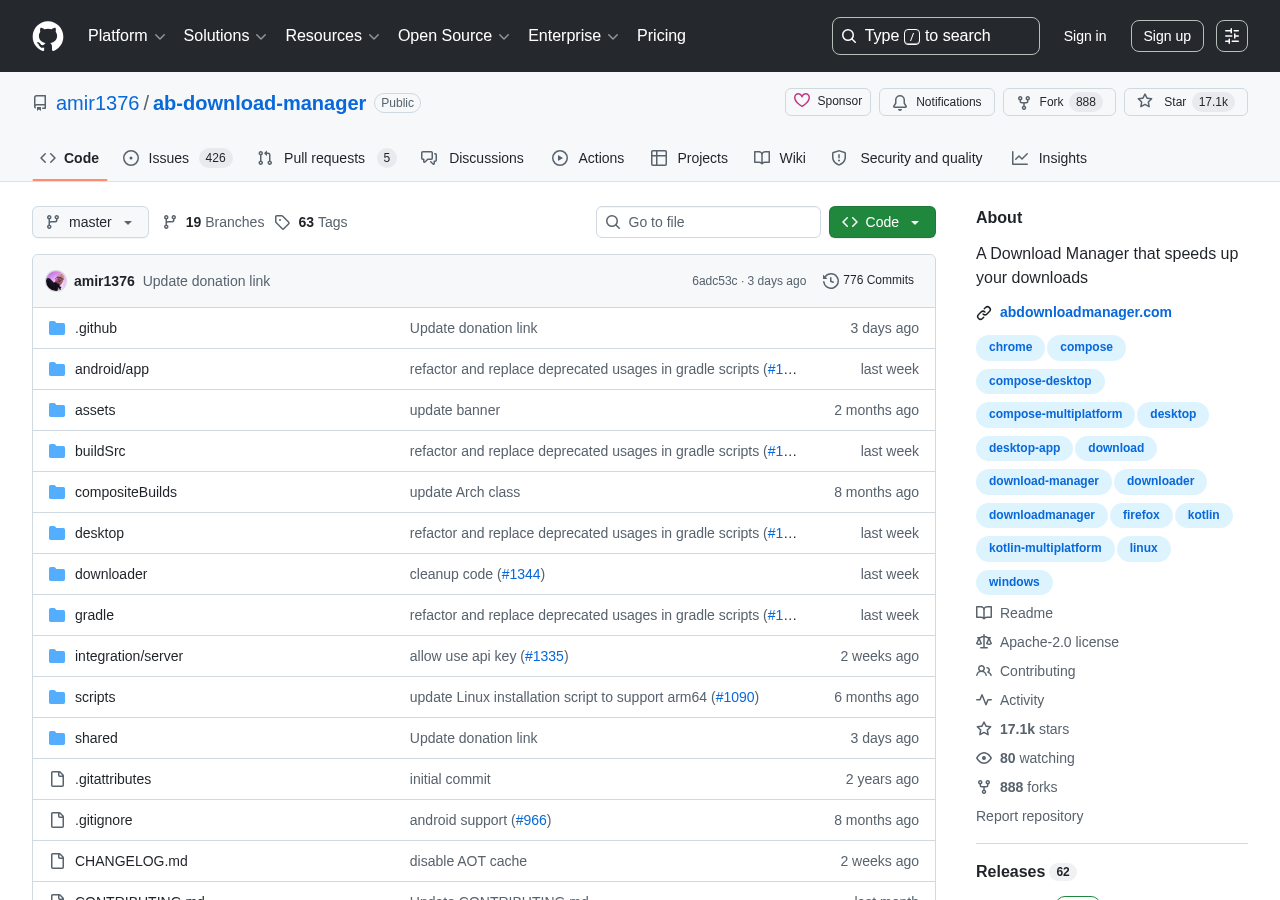Open the Issues tab
Viewport: 1280px width, 900px height.
point(177,158)
